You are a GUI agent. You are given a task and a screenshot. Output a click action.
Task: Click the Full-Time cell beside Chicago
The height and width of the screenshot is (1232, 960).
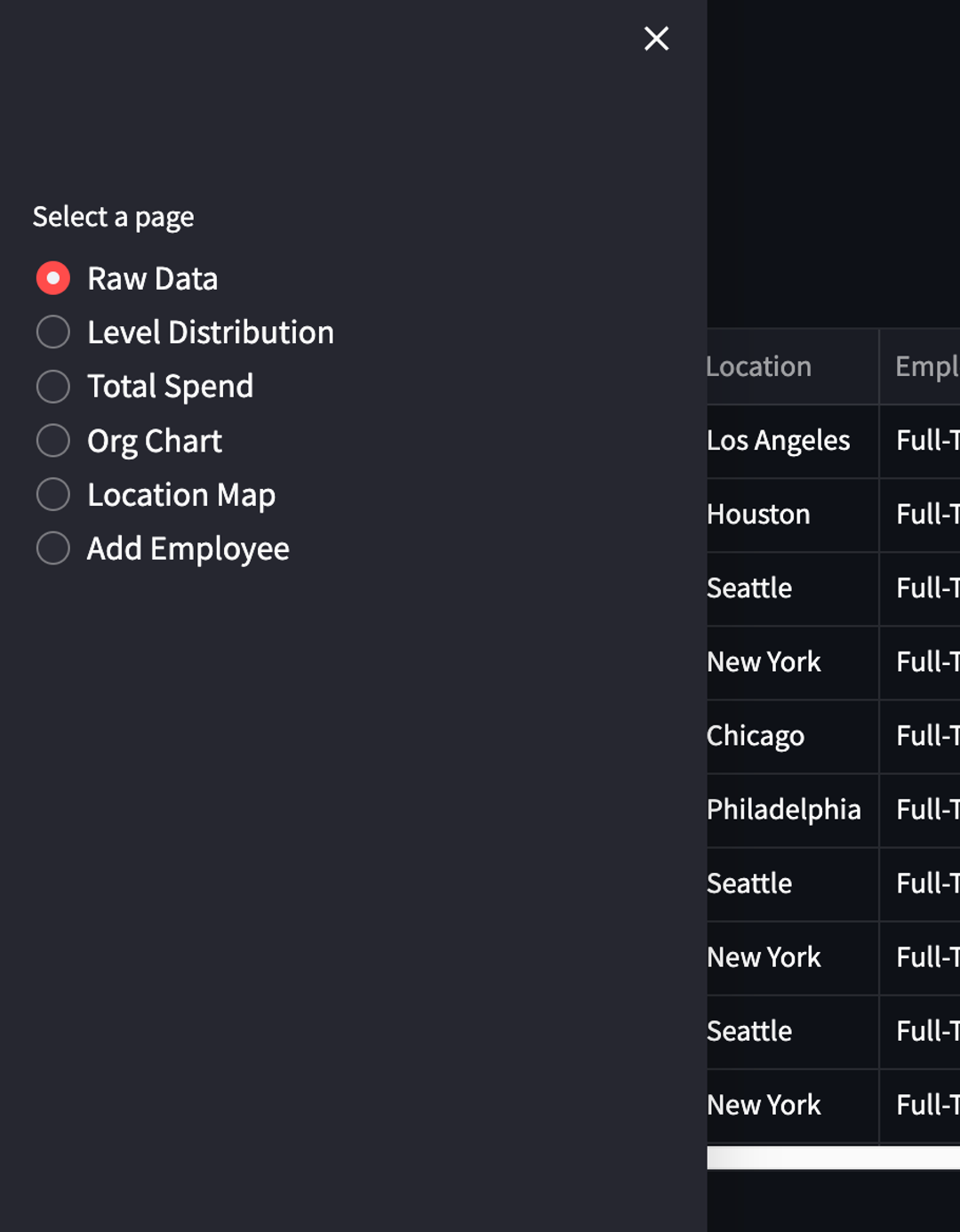pyautogui.click(x=924, y=736)
